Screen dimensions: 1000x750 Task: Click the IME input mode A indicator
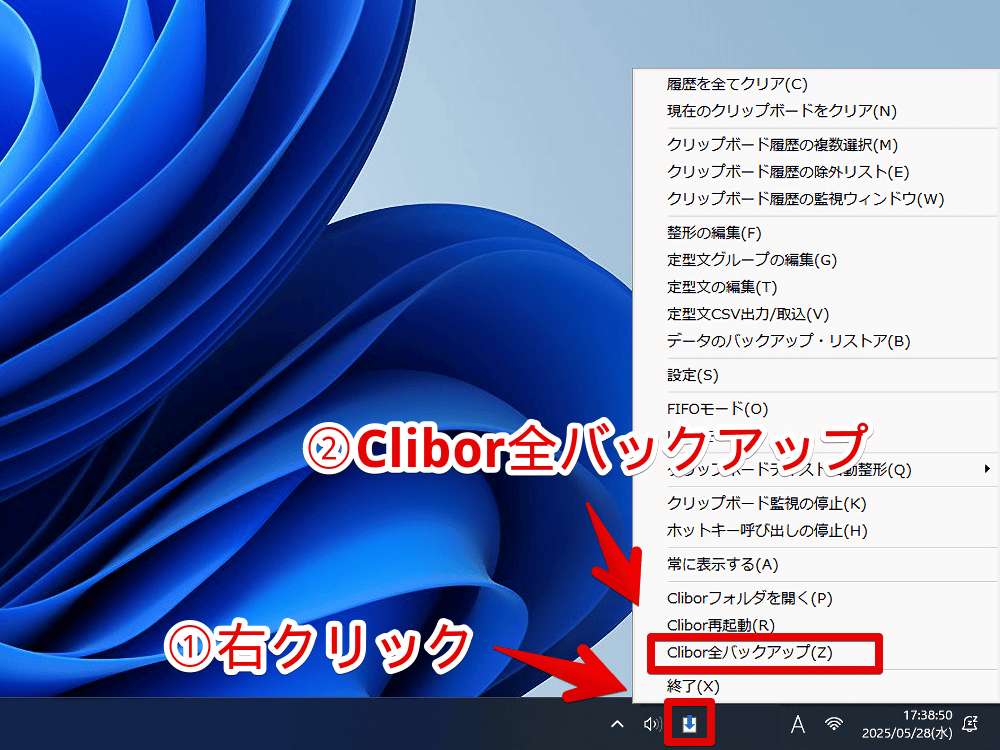click(797, 724)
